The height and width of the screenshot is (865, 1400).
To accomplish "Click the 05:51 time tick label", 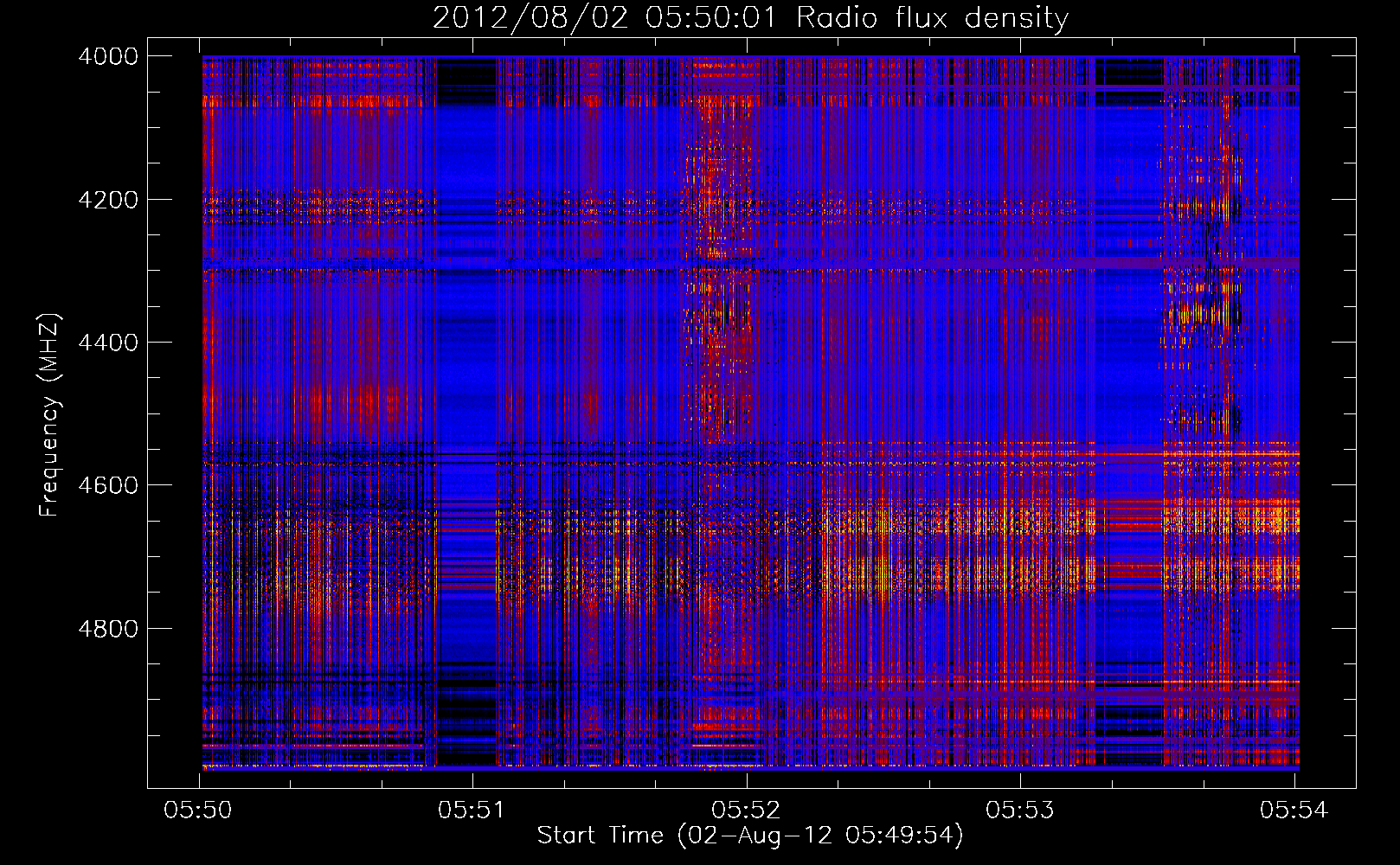I will (x=472, y=811).
